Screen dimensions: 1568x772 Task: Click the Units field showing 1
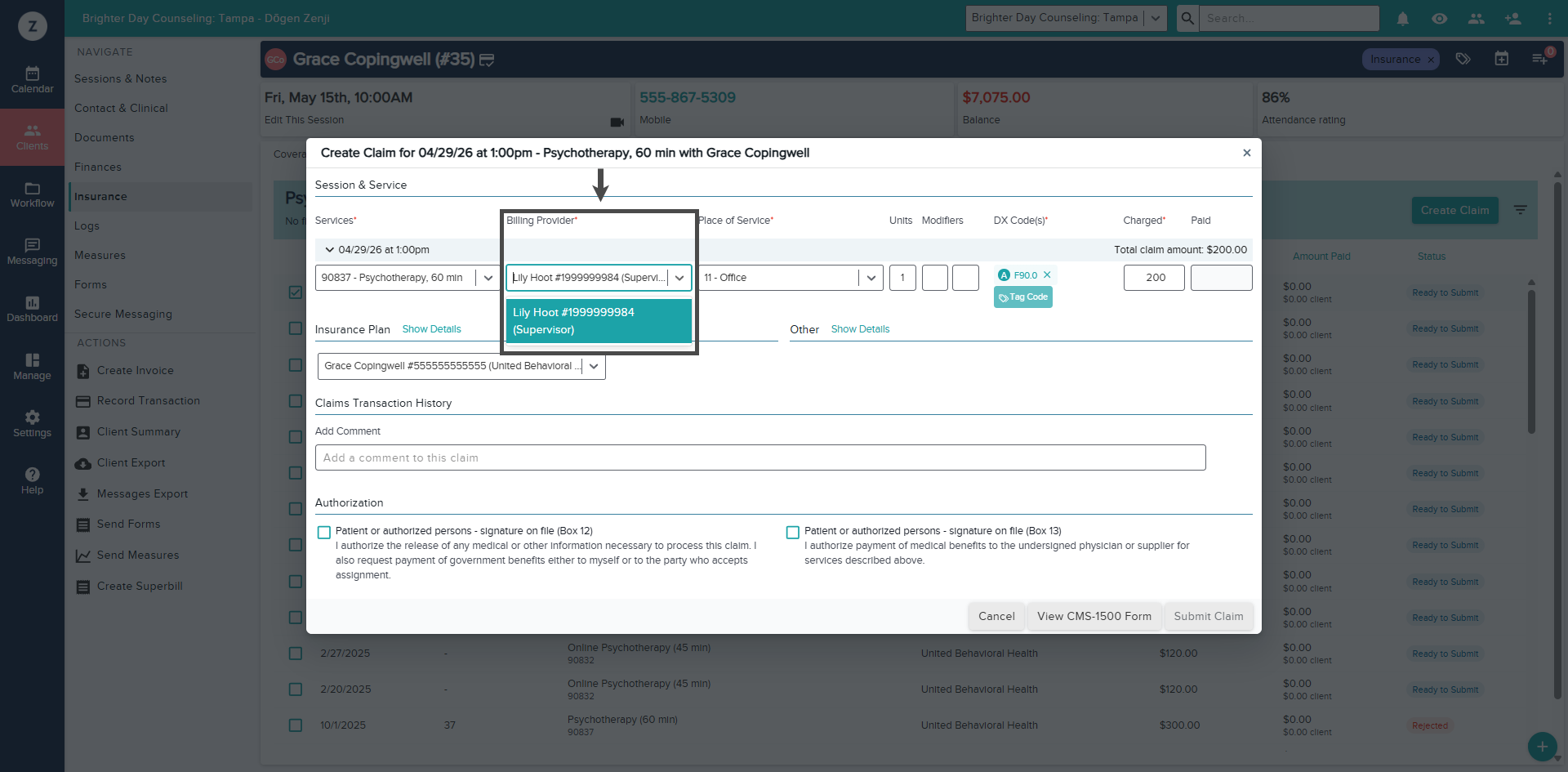coord(902,278)
